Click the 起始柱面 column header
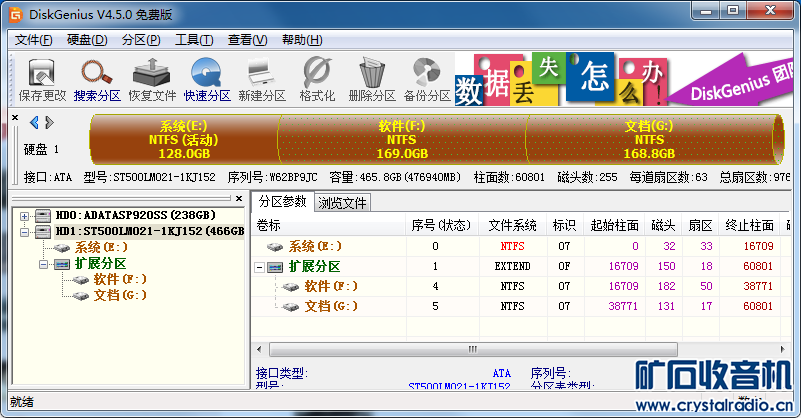Image resolution: width=801 pixels, height=418 pixels. click(615, 225)
